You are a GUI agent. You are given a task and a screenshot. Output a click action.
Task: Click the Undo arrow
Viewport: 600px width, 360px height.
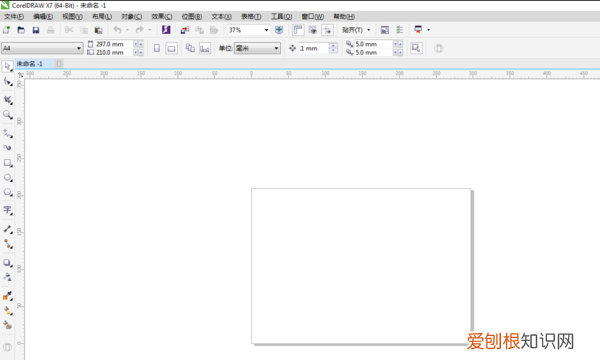117,30
